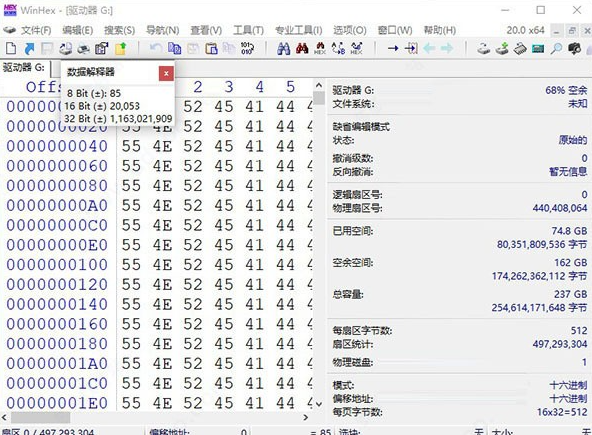Open the 编辑(E) menu
Viewport: 592px width, 435px height.
pyautogui.click(x=77, y=30)
